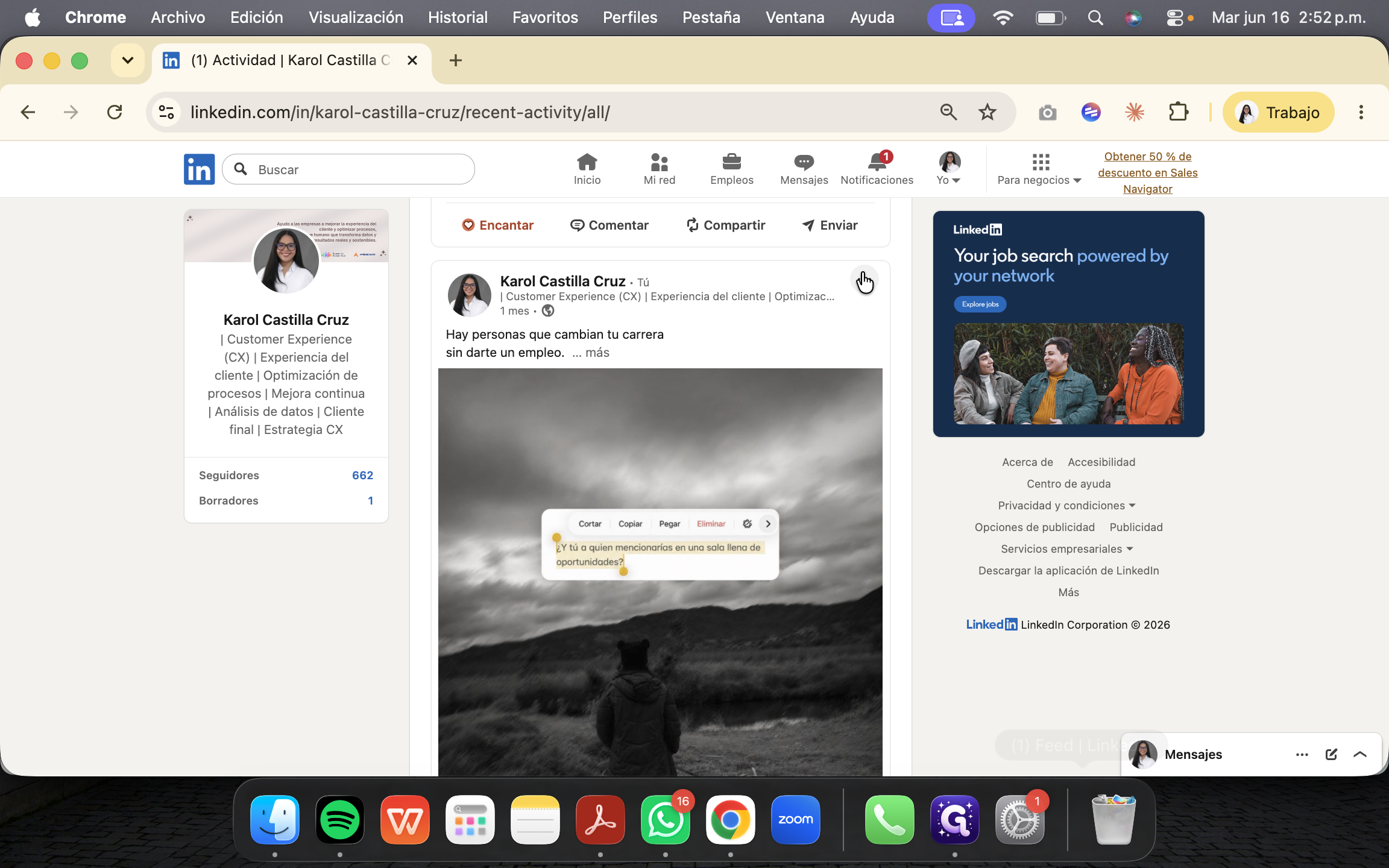
Task: Click the Comentar button on the post
Action: [x=609, y=225]
